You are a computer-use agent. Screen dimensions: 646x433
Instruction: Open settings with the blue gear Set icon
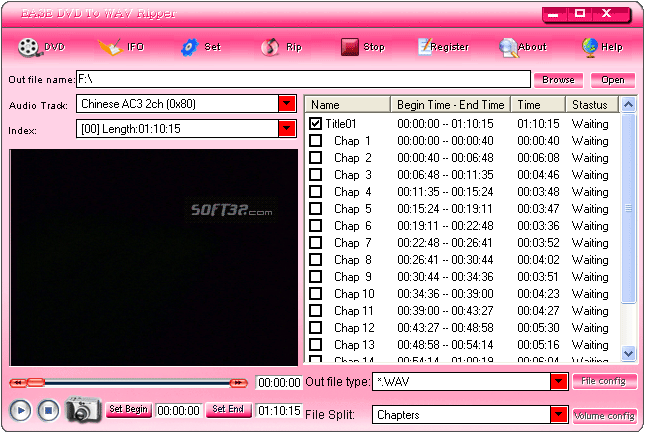(190, 47)
